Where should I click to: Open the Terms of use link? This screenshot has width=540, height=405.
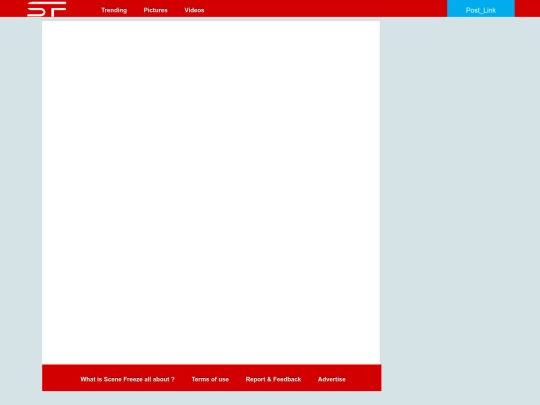210,379
